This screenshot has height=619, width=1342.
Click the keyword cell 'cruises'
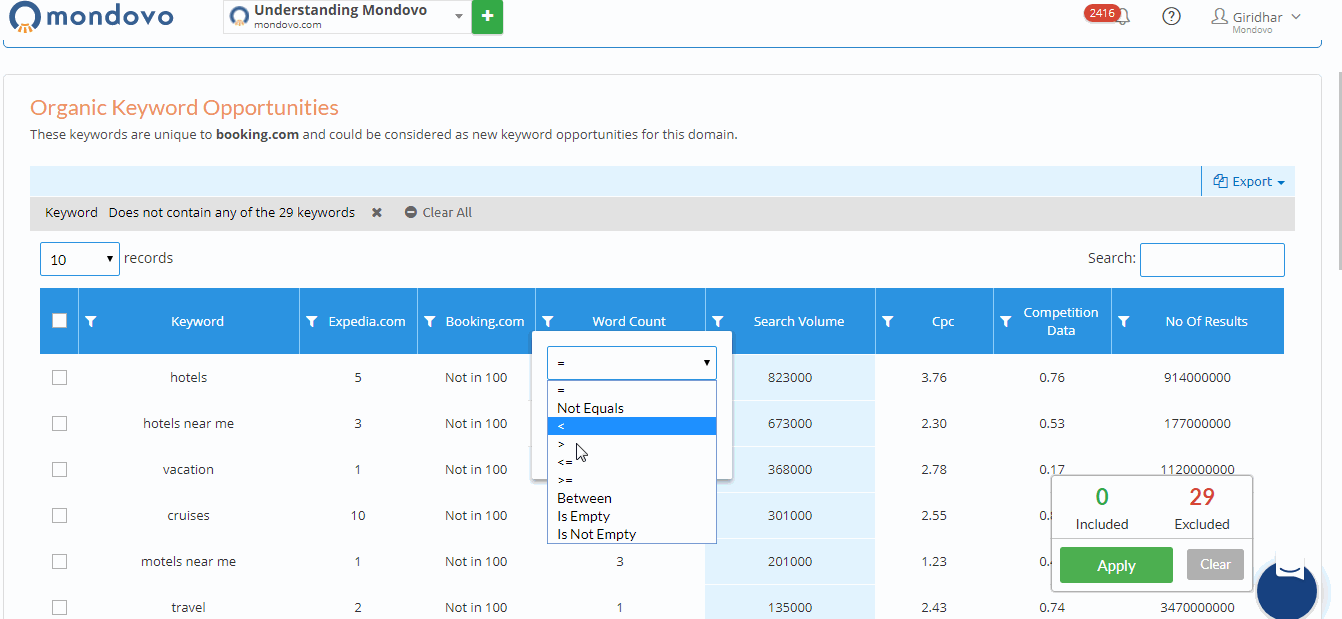click(x=189, y=515)
